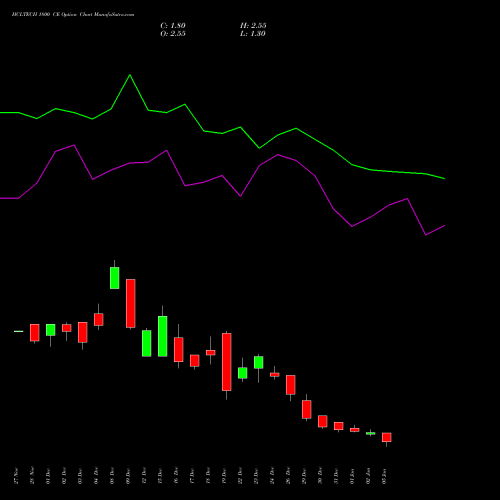Click the '31 Dec' date label
The width and height of the screenshot is (500, 500).
click(336, 476)
